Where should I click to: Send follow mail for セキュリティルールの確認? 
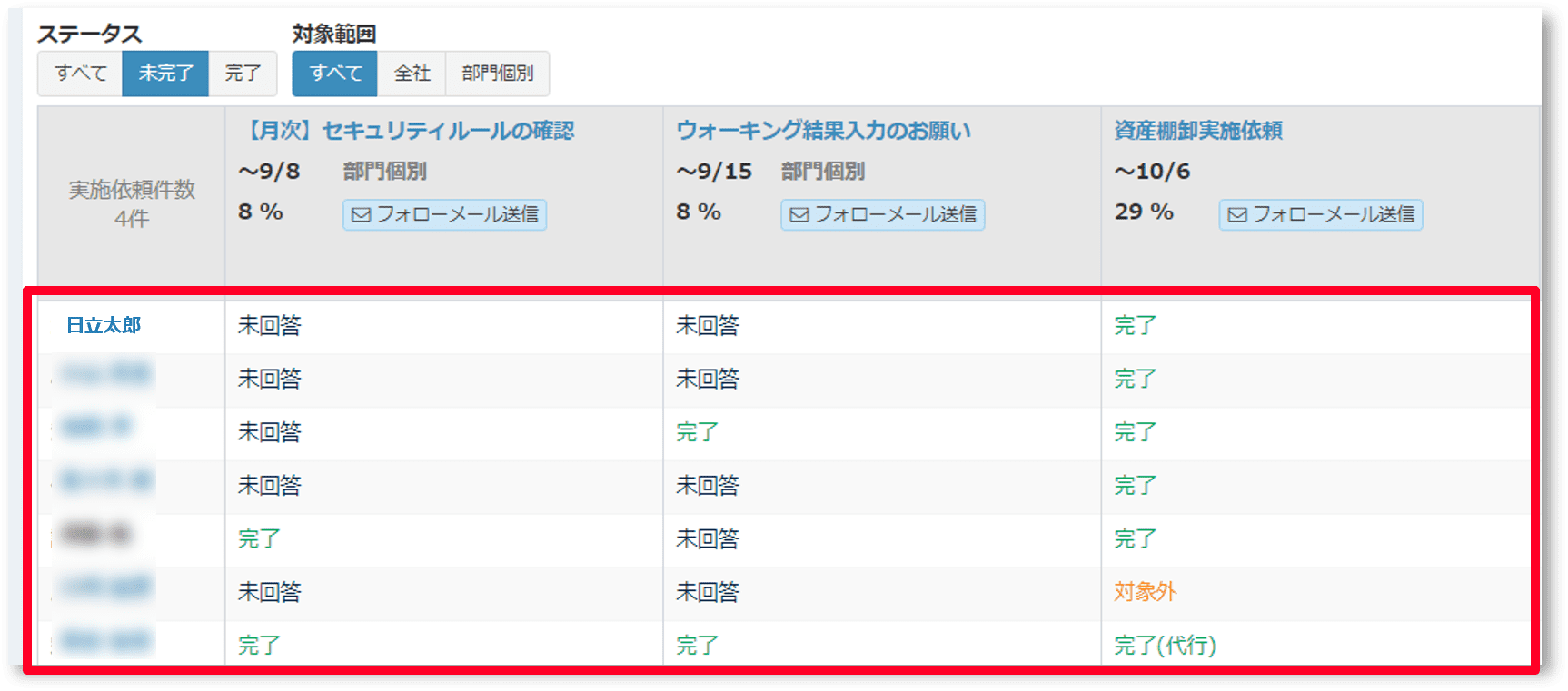(445, 215)
